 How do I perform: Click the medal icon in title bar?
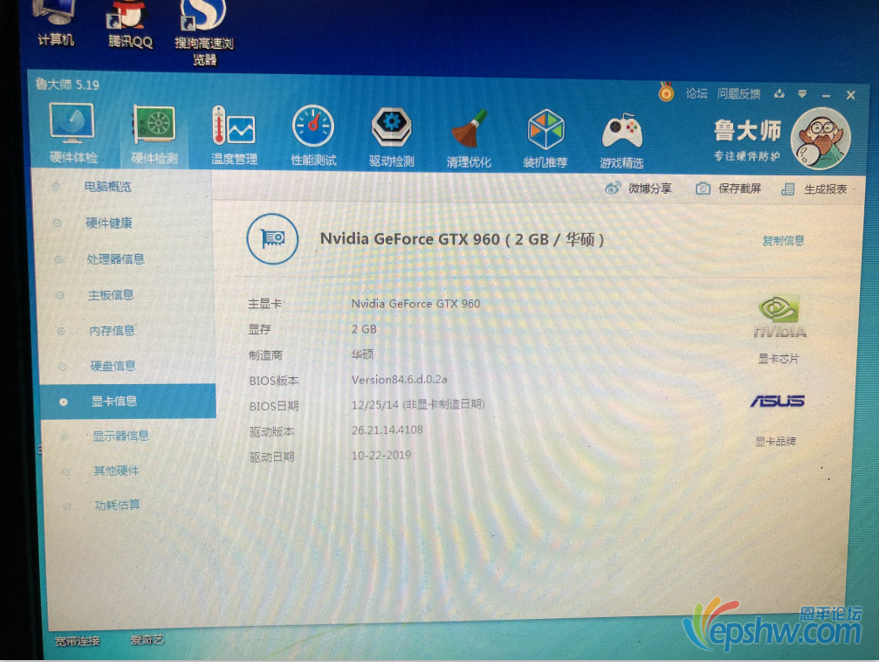[666, 92]
